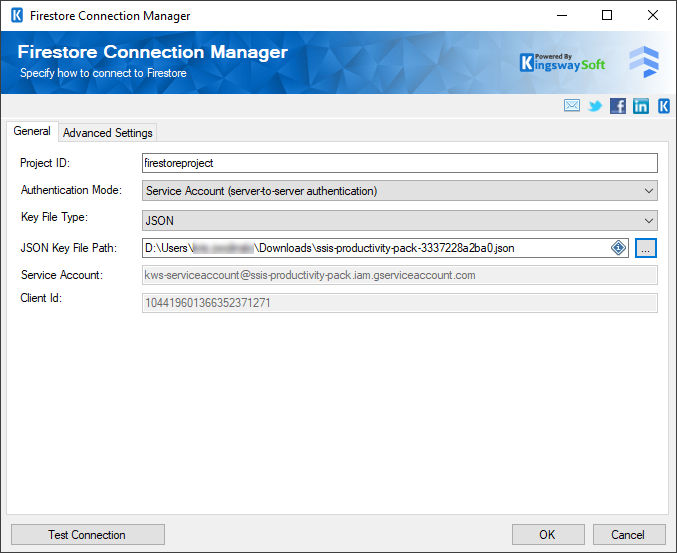Click the KingswaySoft logo in the banner
Viewport: 677px width, 553px height.
[x=563, y=63]
